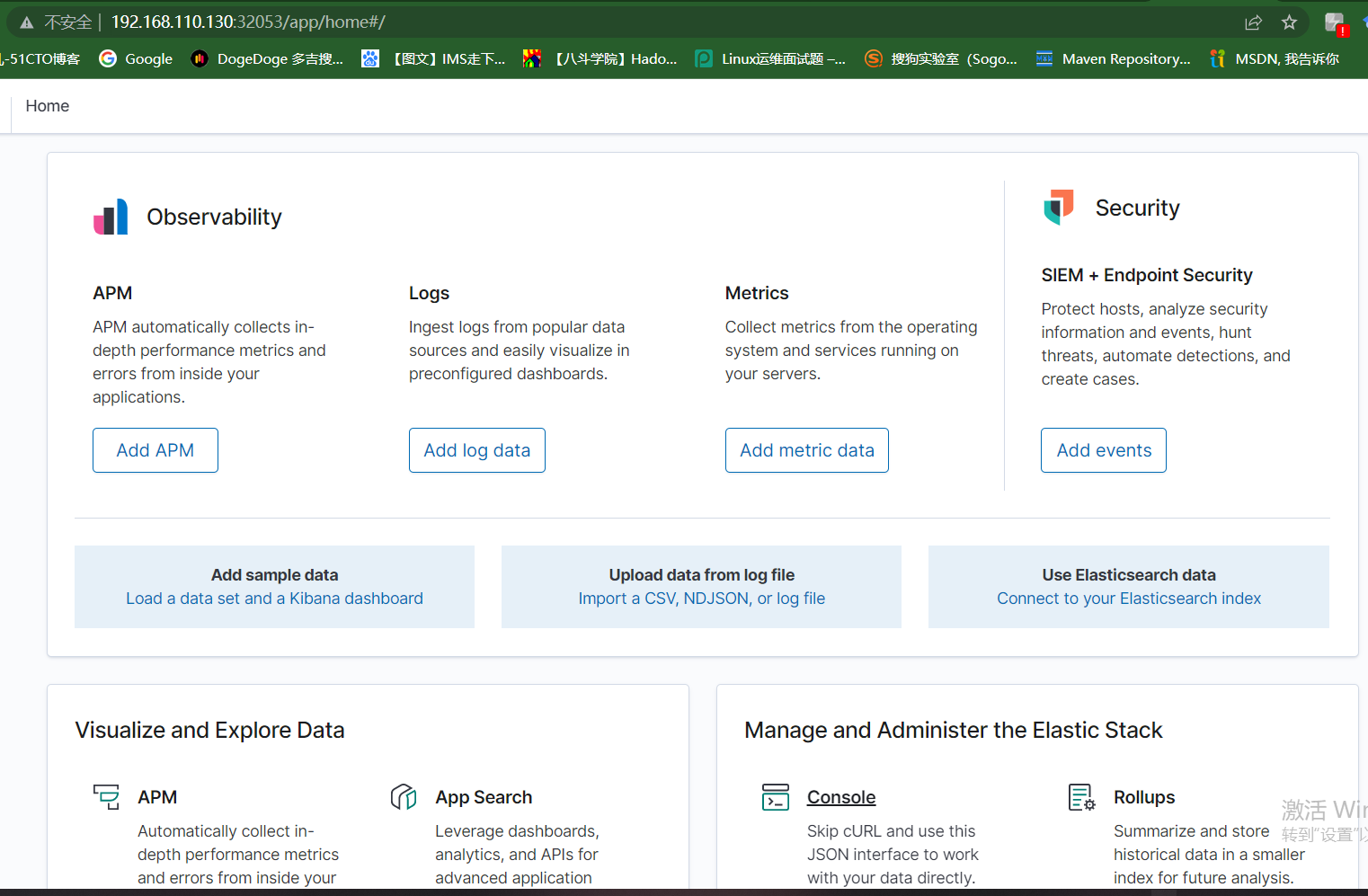Click the Add log data button
The height and width of the screenshot is (896, 1368).
[477, 450]
